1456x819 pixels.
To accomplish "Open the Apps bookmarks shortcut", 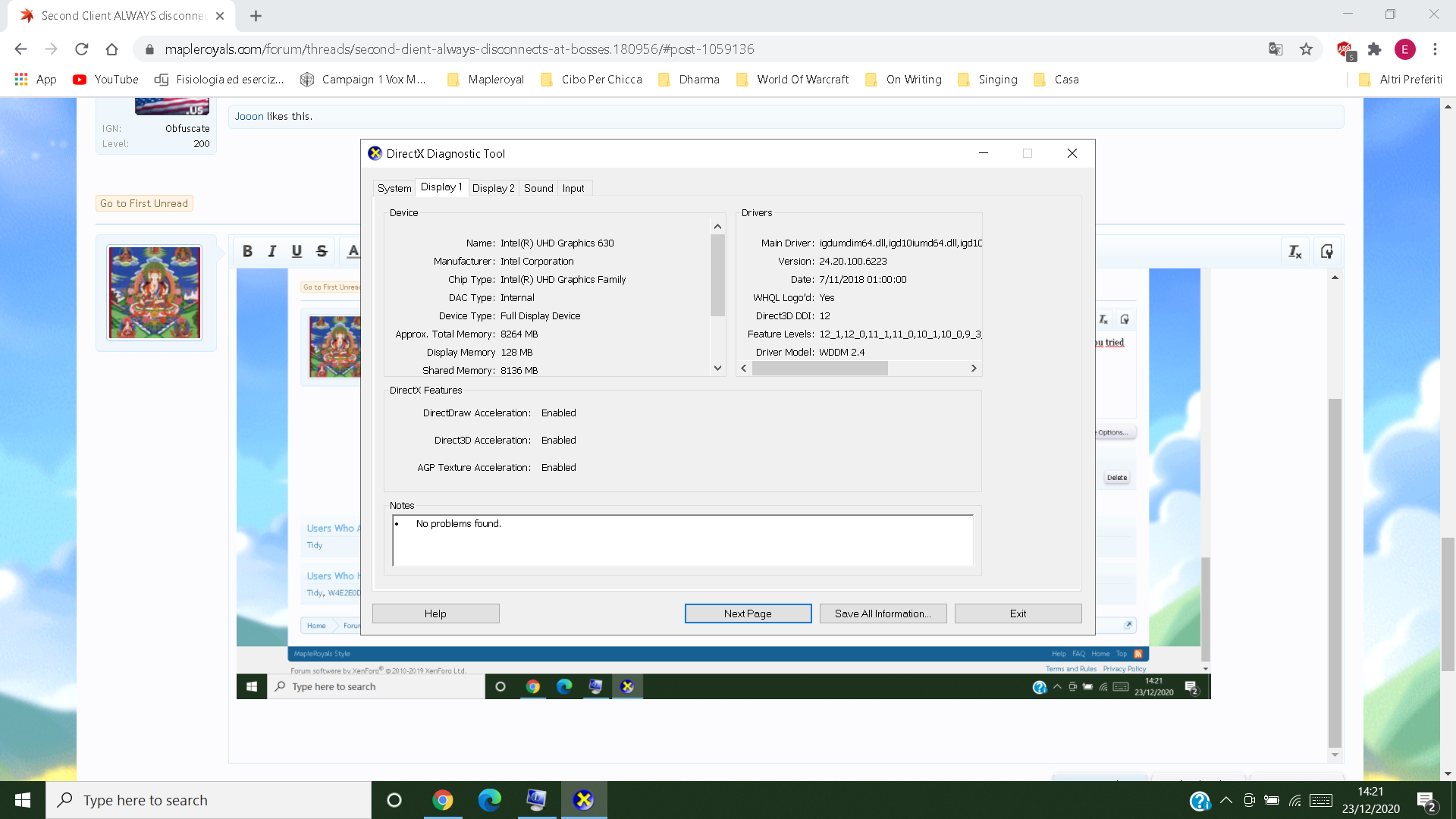I will pos(36,80).
